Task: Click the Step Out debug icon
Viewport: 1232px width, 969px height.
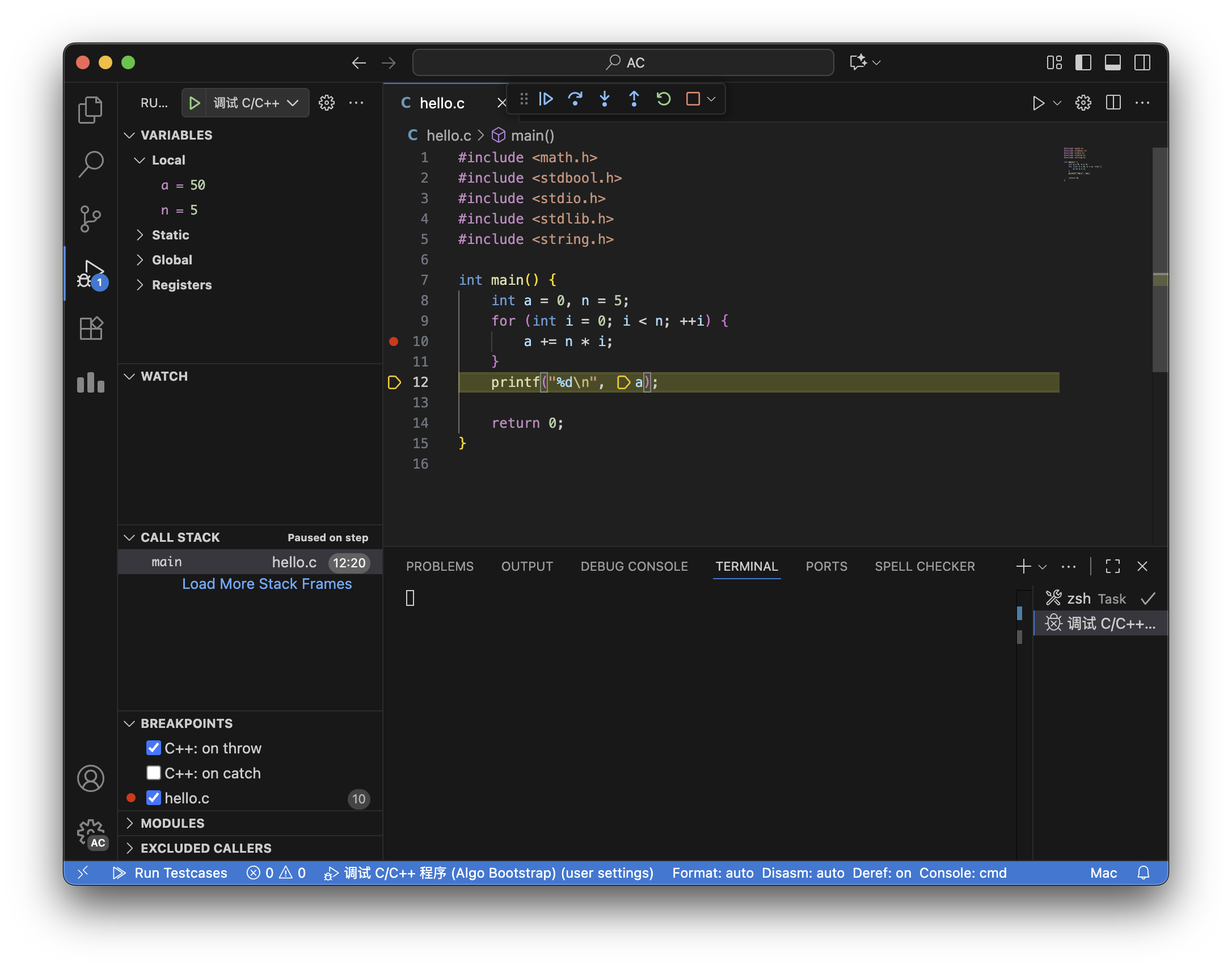Action: [x=634, y=99]
